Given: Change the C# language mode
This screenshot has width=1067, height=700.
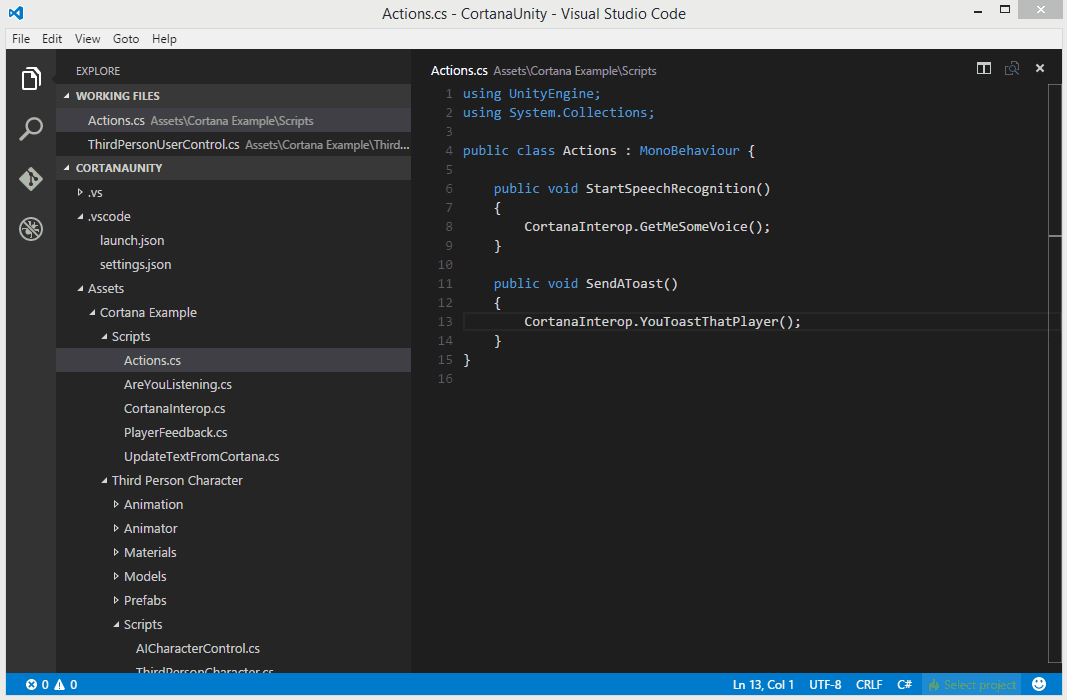Looking at the screenshot, I should (904, 684).
